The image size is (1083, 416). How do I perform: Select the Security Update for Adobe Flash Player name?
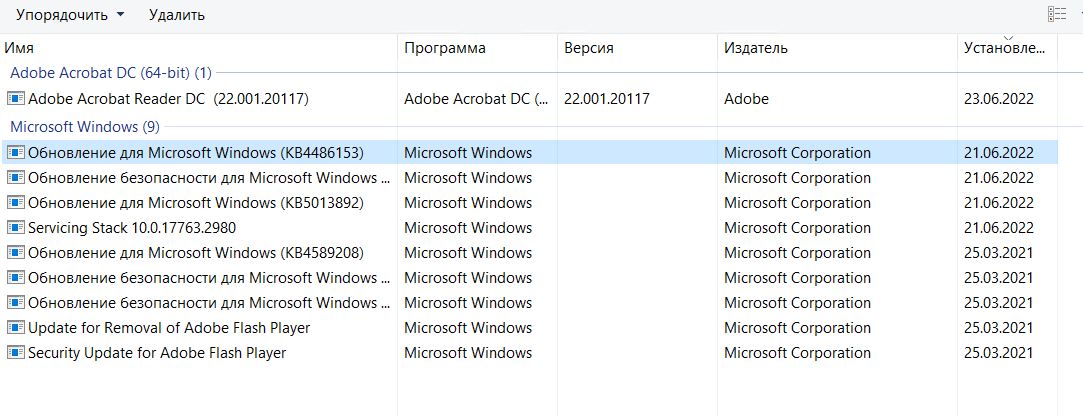pyautogui.click(x=157, y=353)
